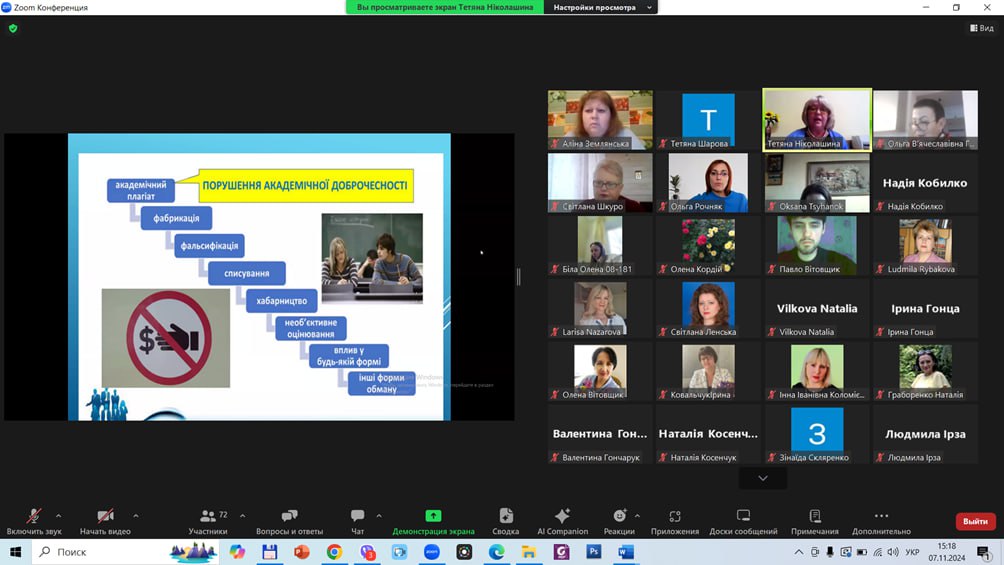Open Приложения apps panel

coord(675,521)
